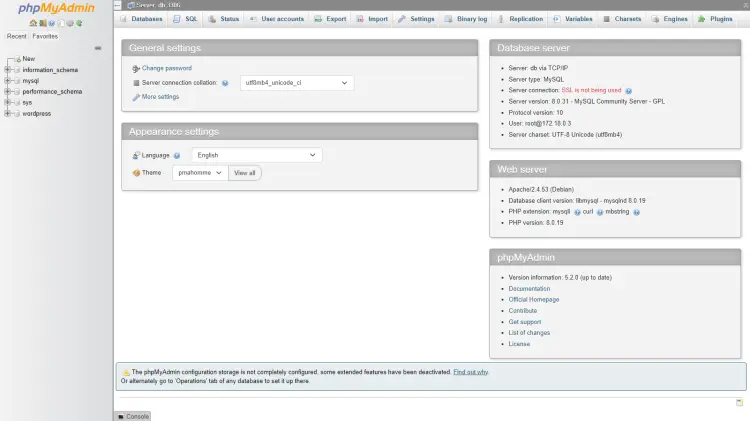The height and width of the screenshot is (421, 750).
Task: Open the Console bar at the bottom
Action: pyautogui.click(x=133, y=417)
